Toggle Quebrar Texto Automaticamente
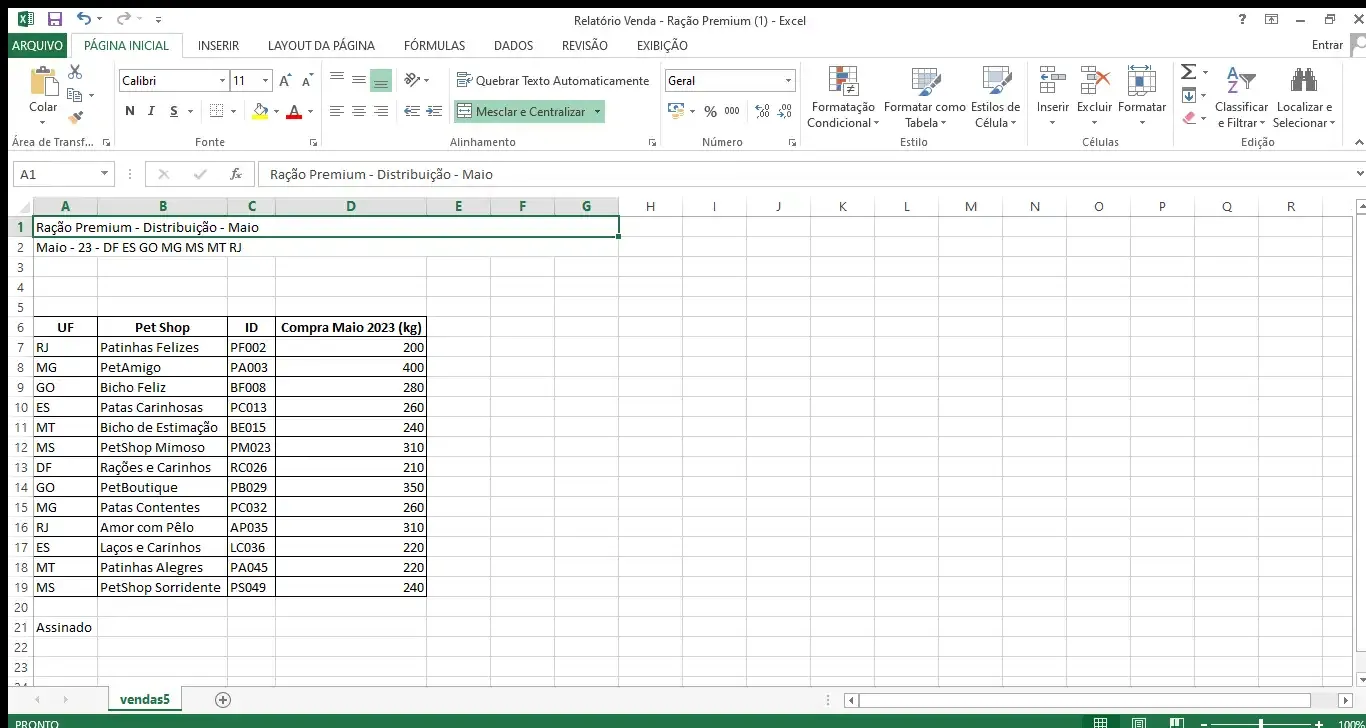Viewport: 1366px width, 728px height. [x=553, y=80]
